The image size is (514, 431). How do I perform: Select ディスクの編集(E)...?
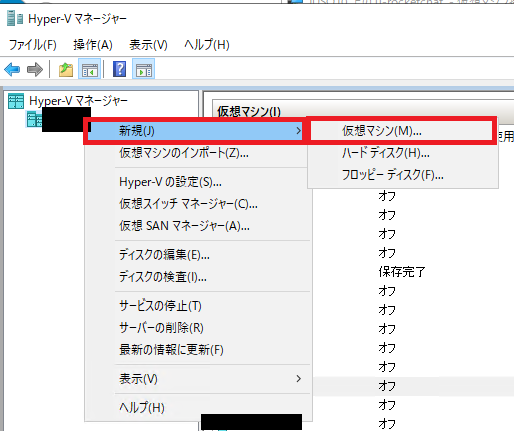click(197, 255)
